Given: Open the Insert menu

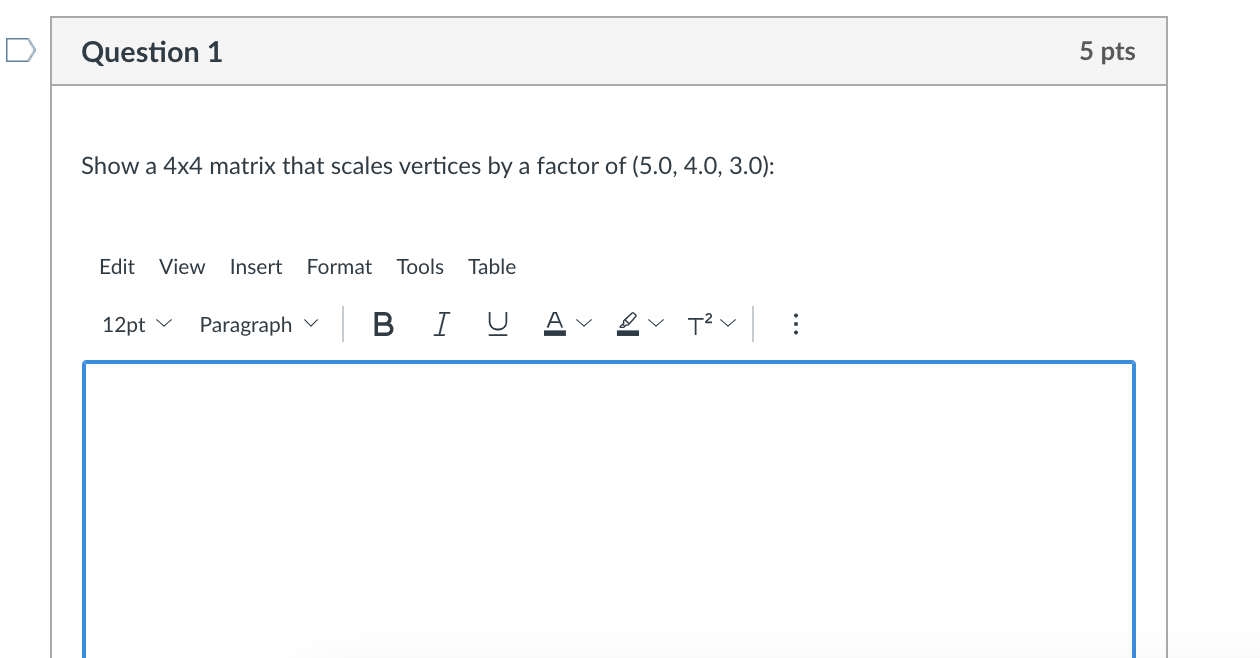Looking at the screenshot, I should pos(256,267).
